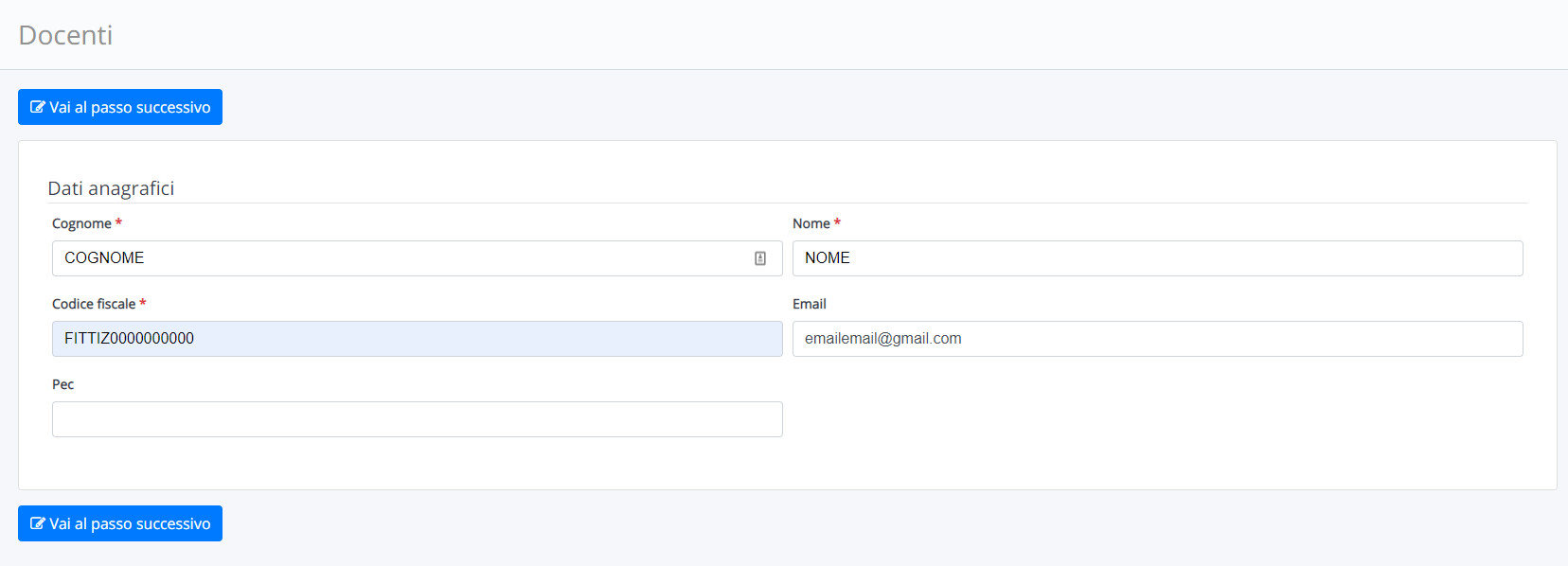Image resolution: width=1568 pixels, height=566 pixels.
Task: Focus the Cognome input field
Action: (418, 258)
